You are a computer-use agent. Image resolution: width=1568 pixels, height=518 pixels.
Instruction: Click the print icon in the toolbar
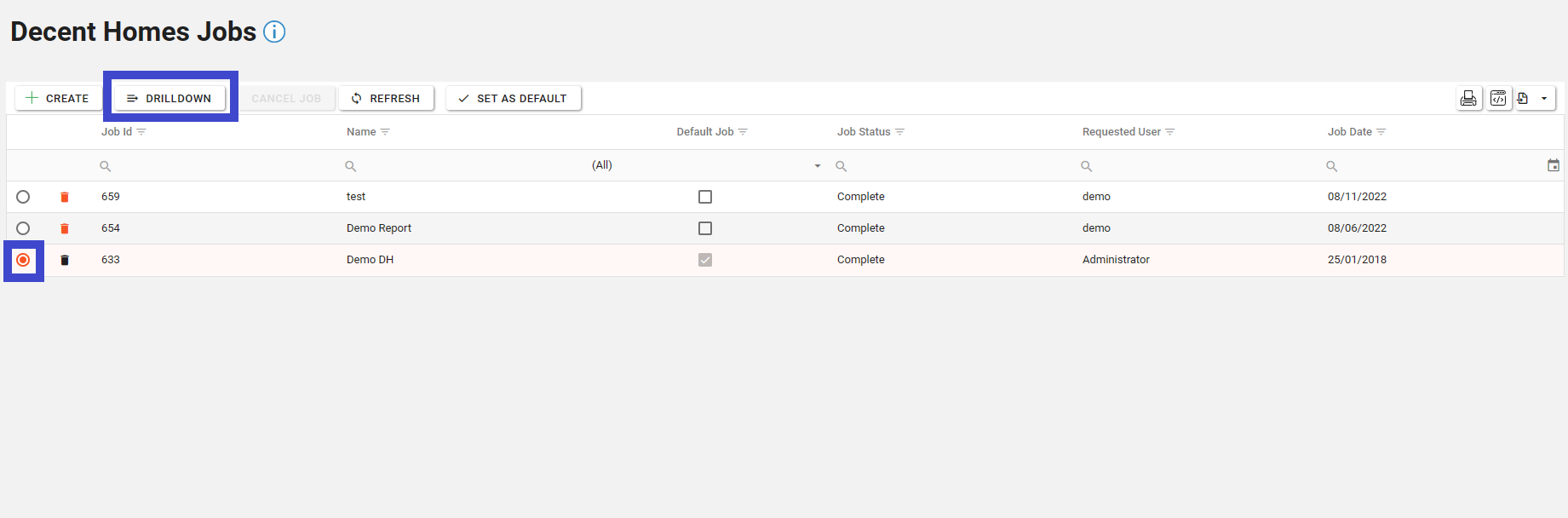click(1468, 98)
